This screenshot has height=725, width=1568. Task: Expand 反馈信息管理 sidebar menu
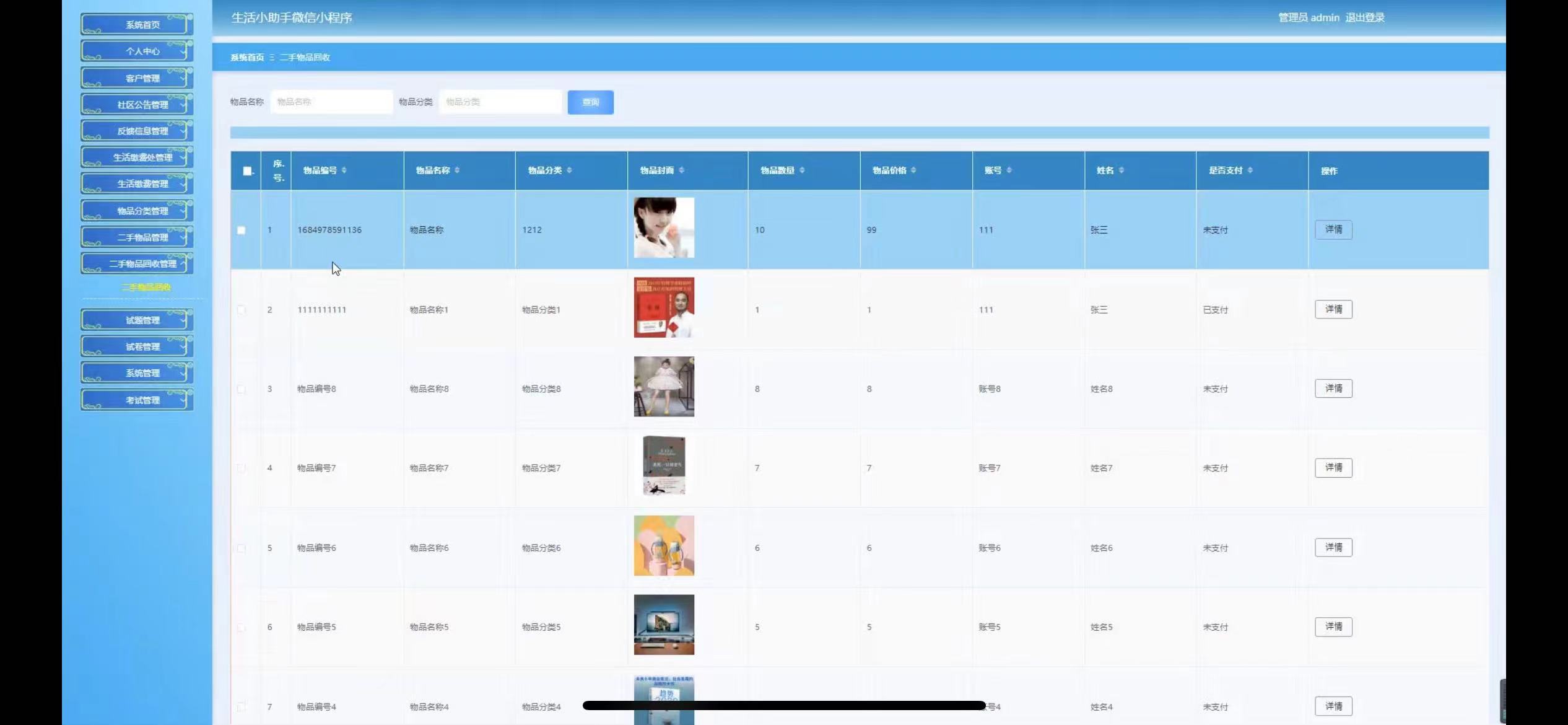[x=137, y=131]
